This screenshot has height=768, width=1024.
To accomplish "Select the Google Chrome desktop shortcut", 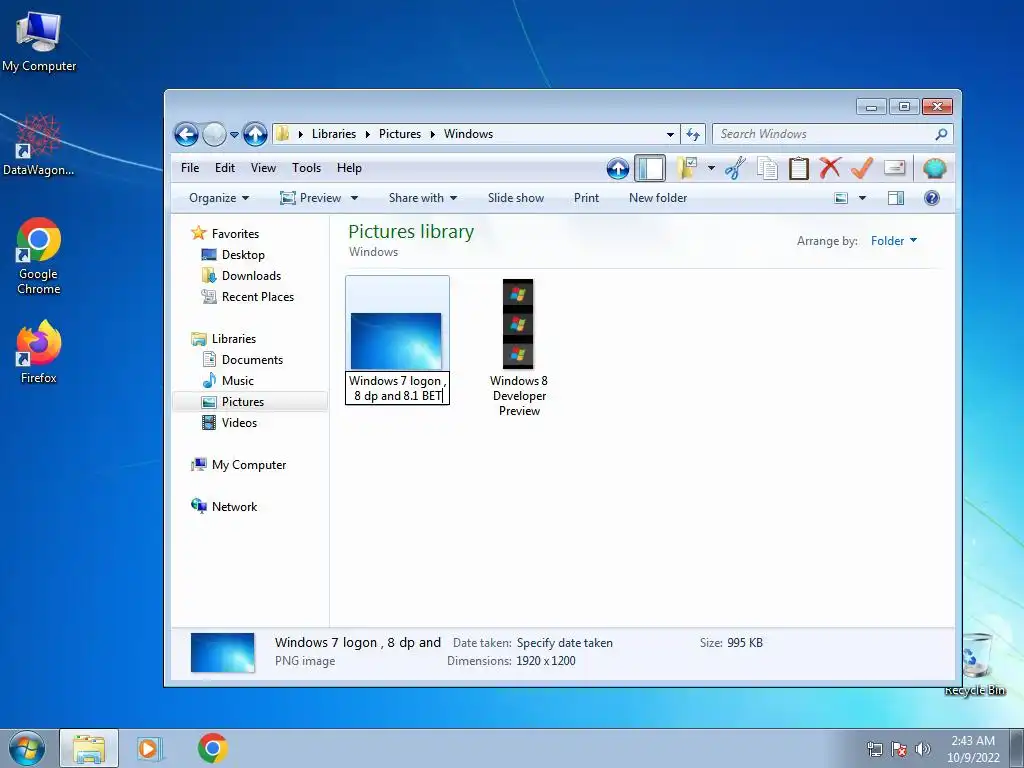I will (39, 256).
